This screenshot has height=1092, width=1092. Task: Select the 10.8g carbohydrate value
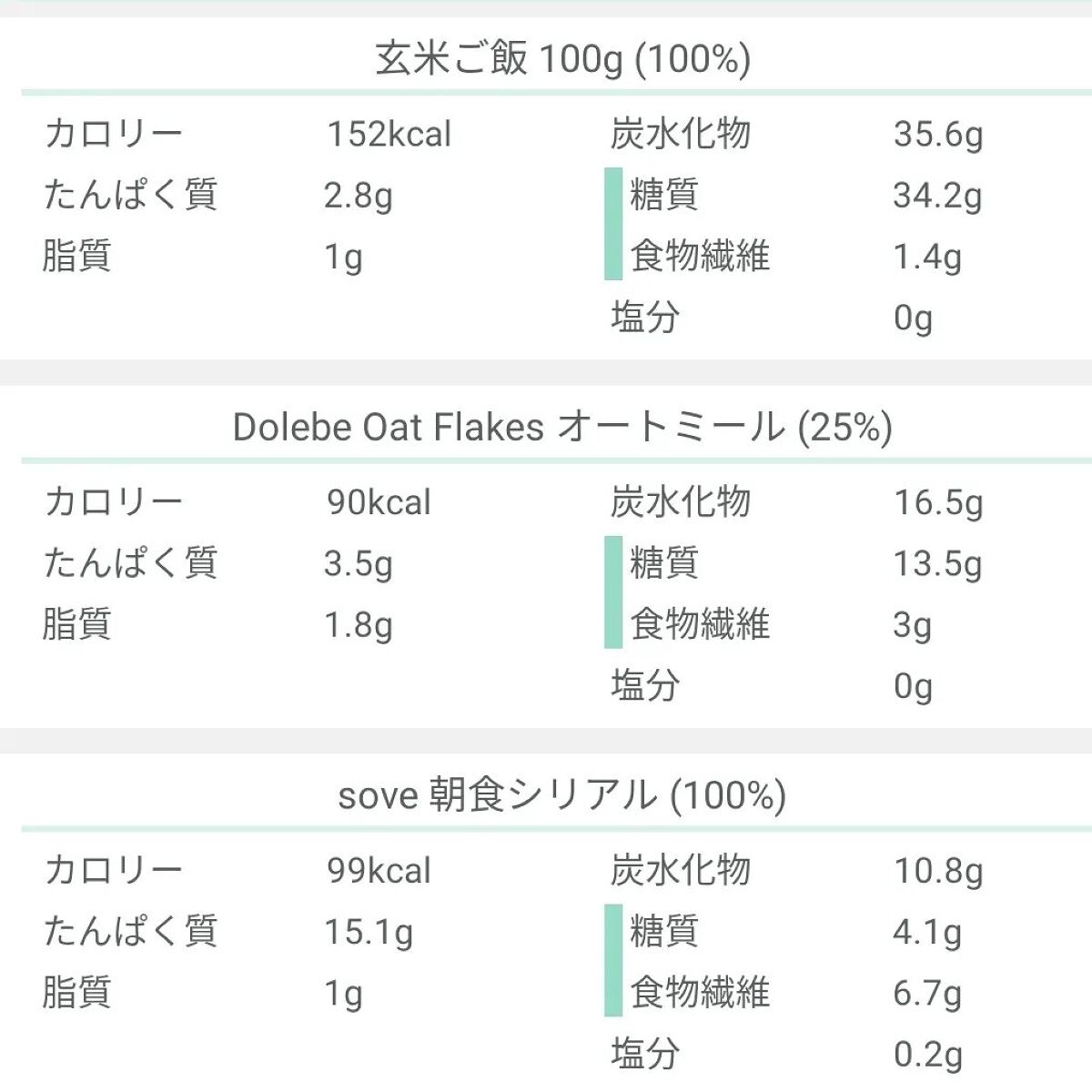tap(937, 871)
